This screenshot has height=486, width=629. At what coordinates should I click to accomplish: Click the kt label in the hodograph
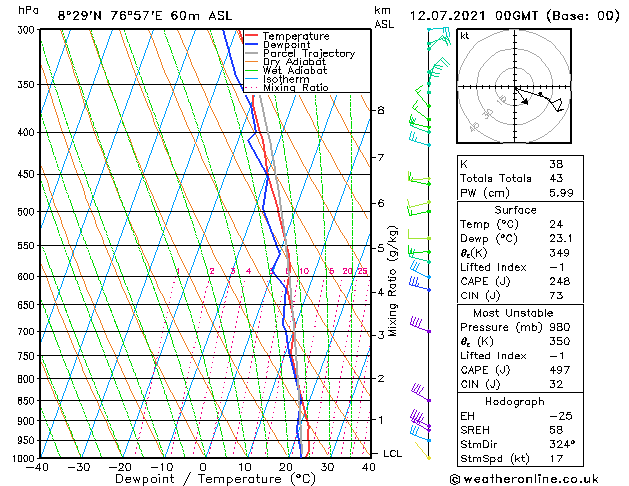tap(465, 36)
